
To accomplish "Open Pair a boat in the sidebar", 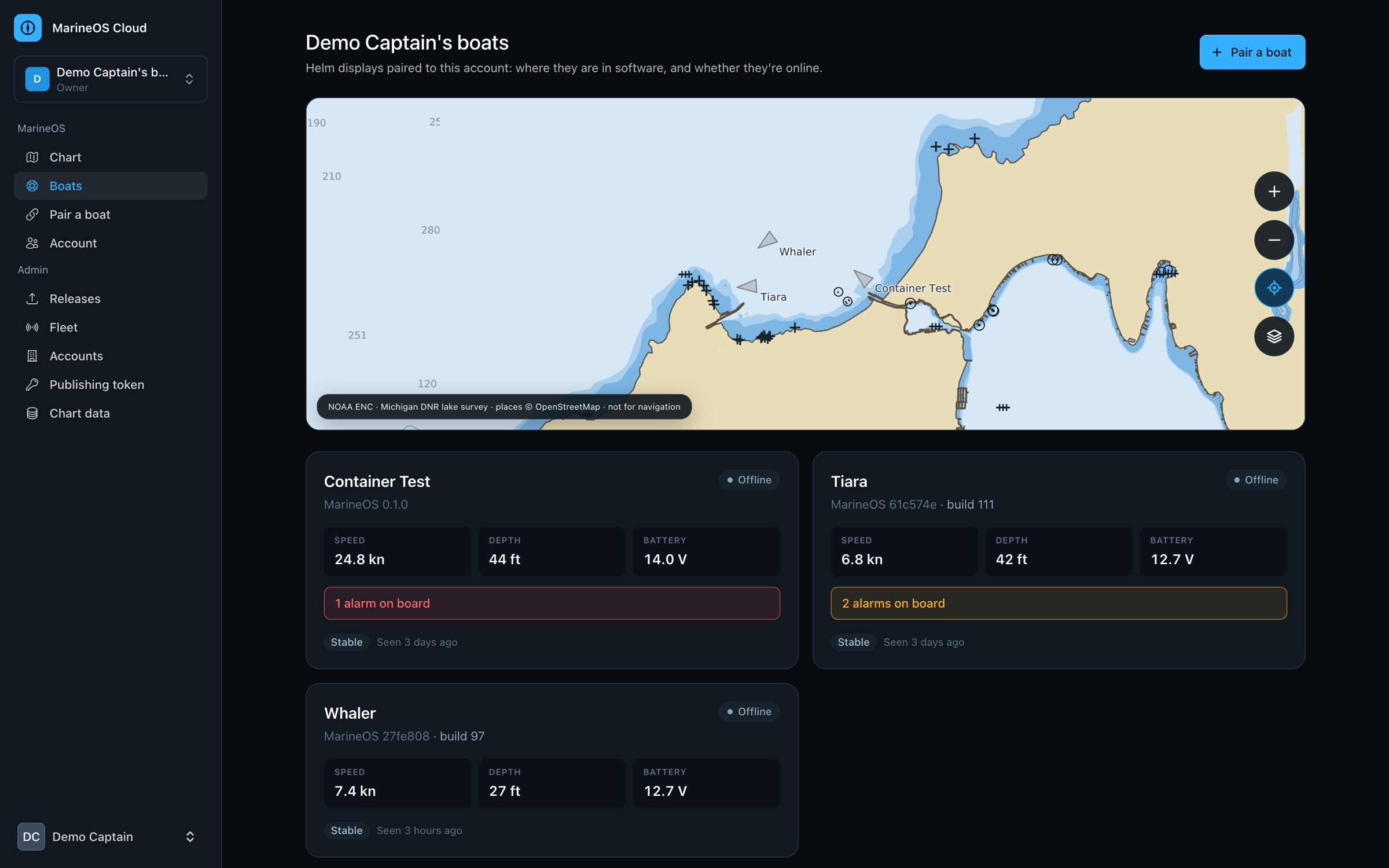I will [111, 214].
